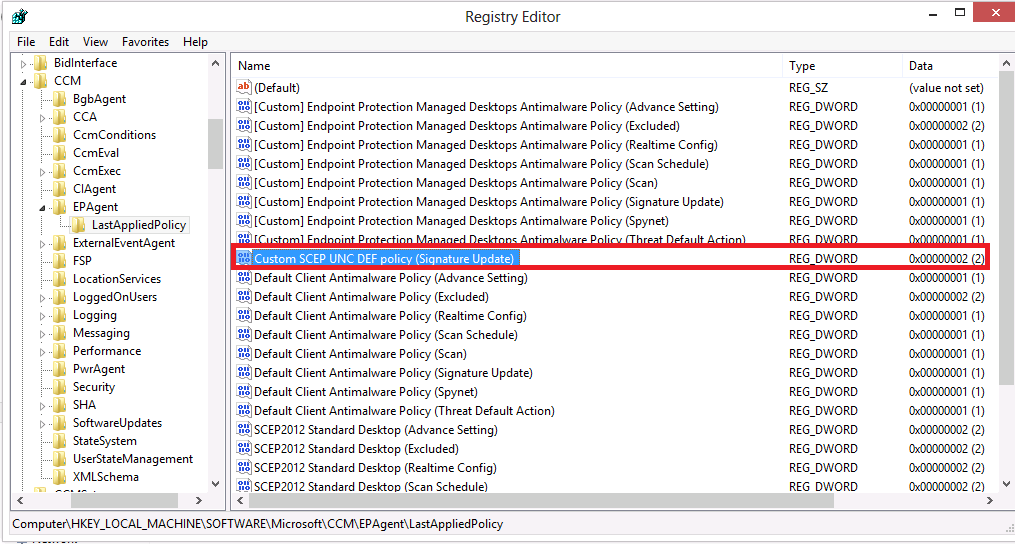This screenshot has height=544, width=1015.
Task: Click the tree pane scroll up arrow
Action: coord(216,63)
